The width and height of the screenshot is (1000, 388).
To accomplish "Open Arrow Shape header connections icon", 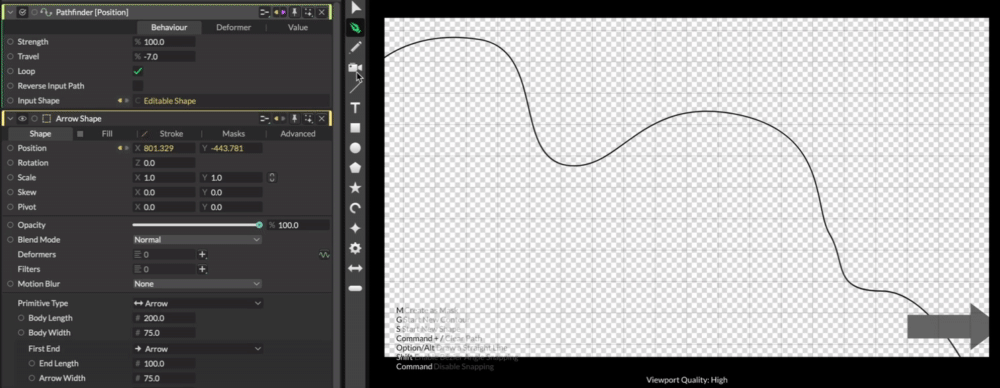I will [265, 119].
